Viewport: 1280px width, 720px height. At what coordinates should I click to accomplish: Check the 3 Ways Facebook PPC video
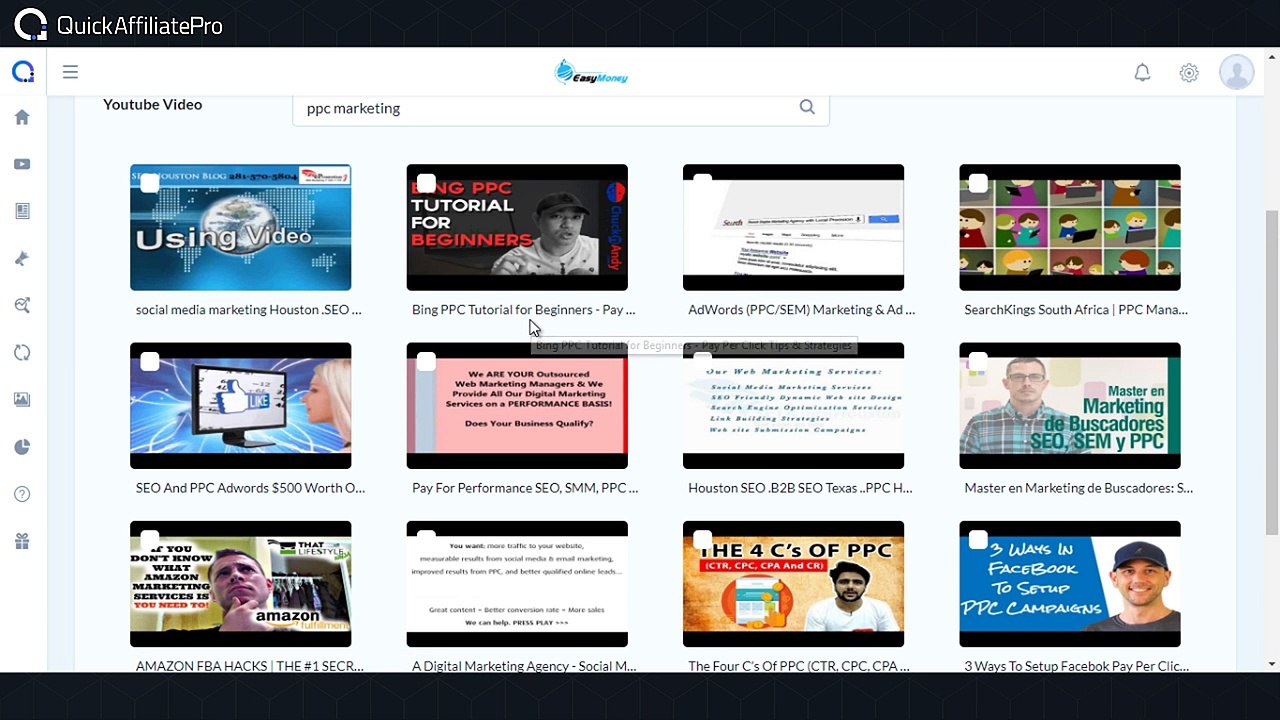(978, 539)
